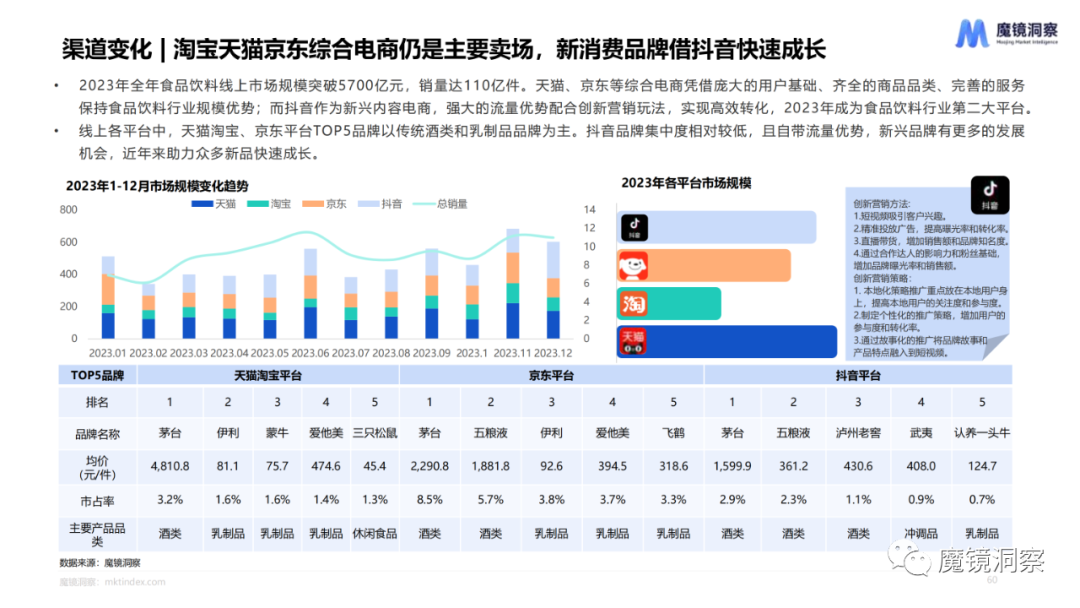Viewport: 1080px width, 608px height.
Task: Click the 京东平台 column group header
Action: [551, 375]
